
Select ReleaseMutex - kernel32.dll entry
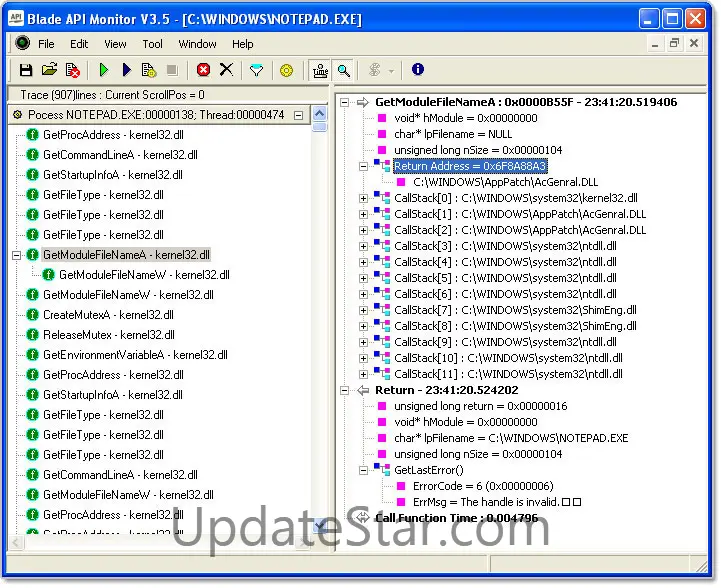pos(109,335)
